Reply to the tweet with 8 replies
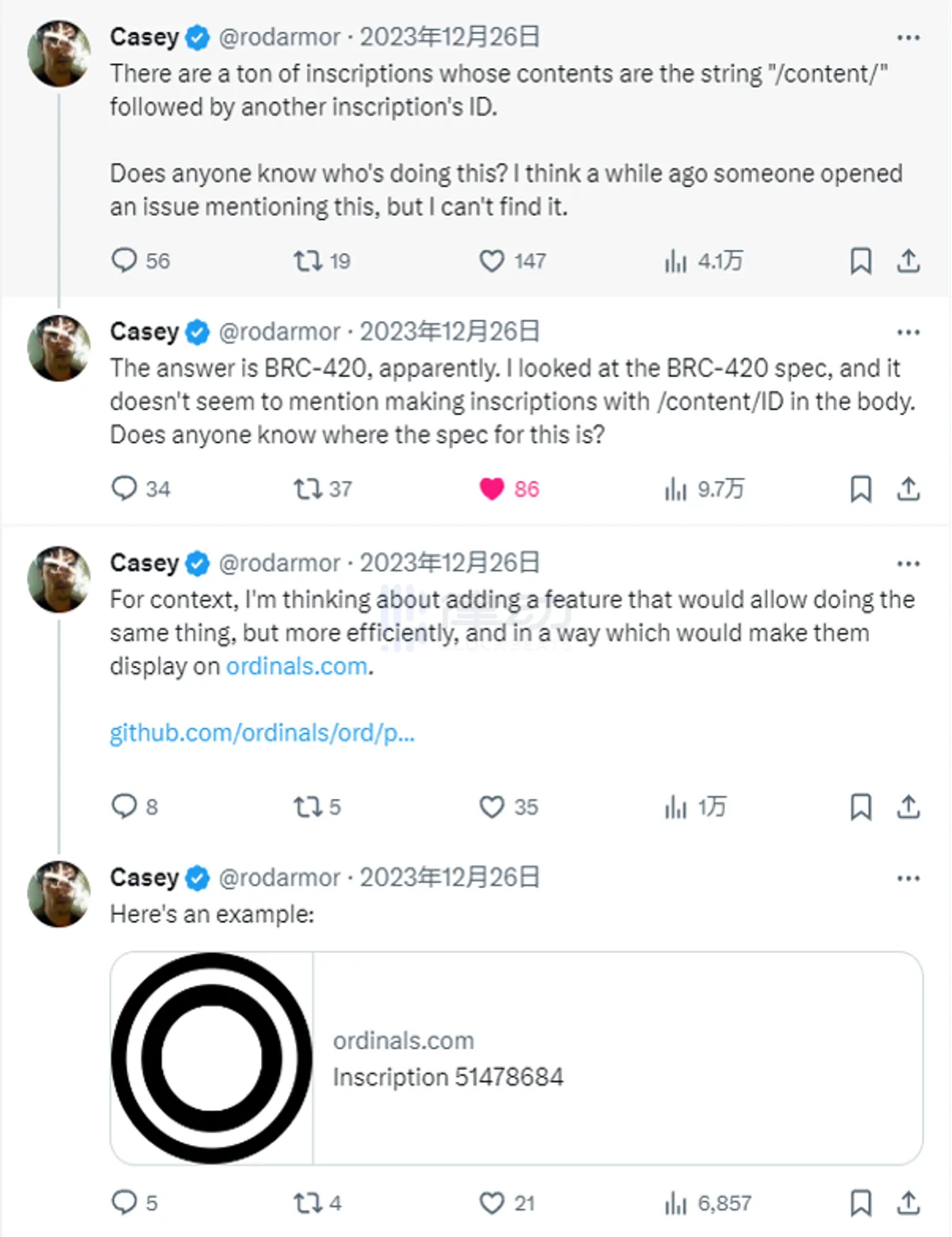The image size is (952, 1237). [x=125, y=806]
